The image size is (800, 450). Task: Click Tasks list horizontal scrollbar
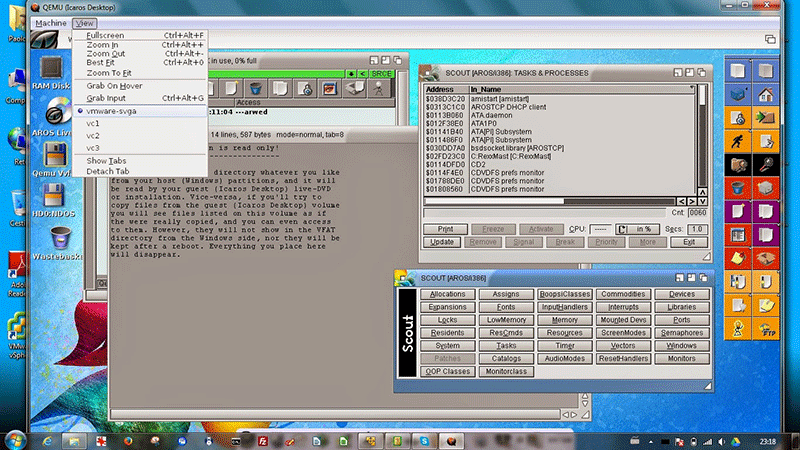pyautogui.click(x=549, y=202)
